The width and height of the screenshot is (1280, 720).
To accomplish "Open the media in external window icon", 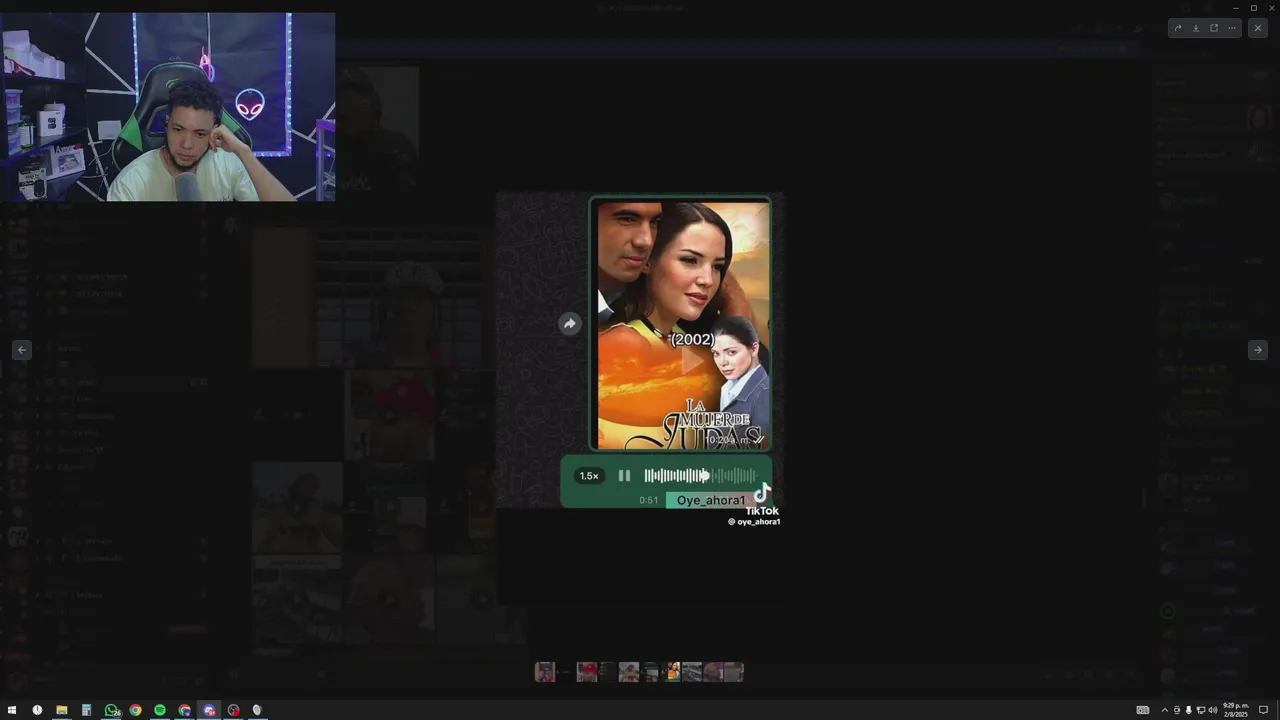I will pos(1214,28).
